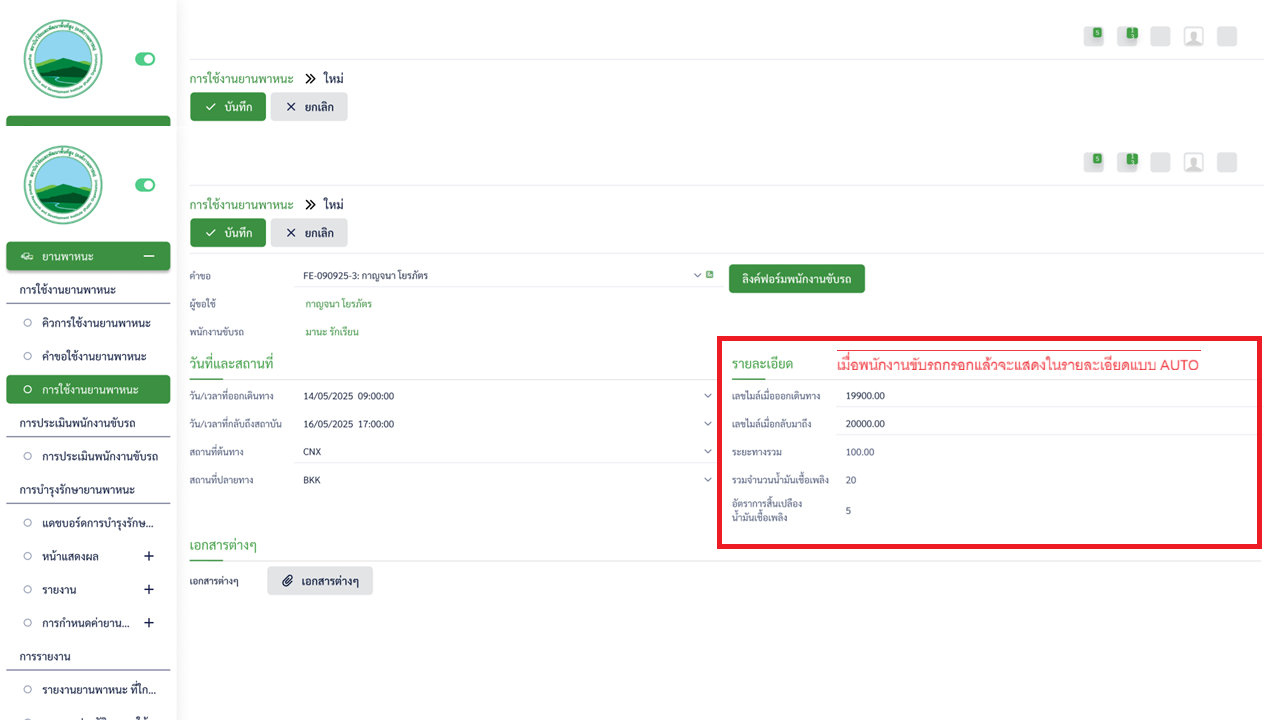Click the paperclip icon on เอกสารต่างๆ button

(287, 581)
